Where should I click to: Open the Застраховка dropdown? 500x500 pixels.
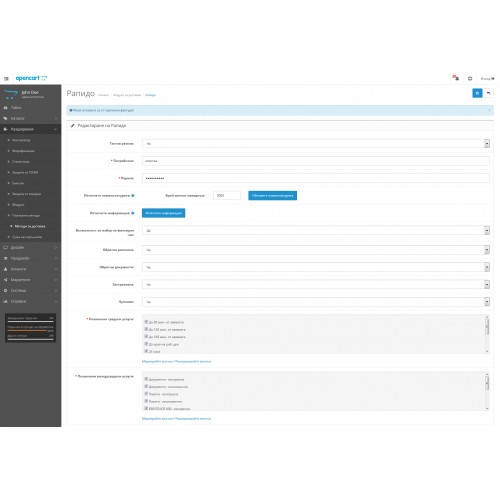[x=316, y=284]
